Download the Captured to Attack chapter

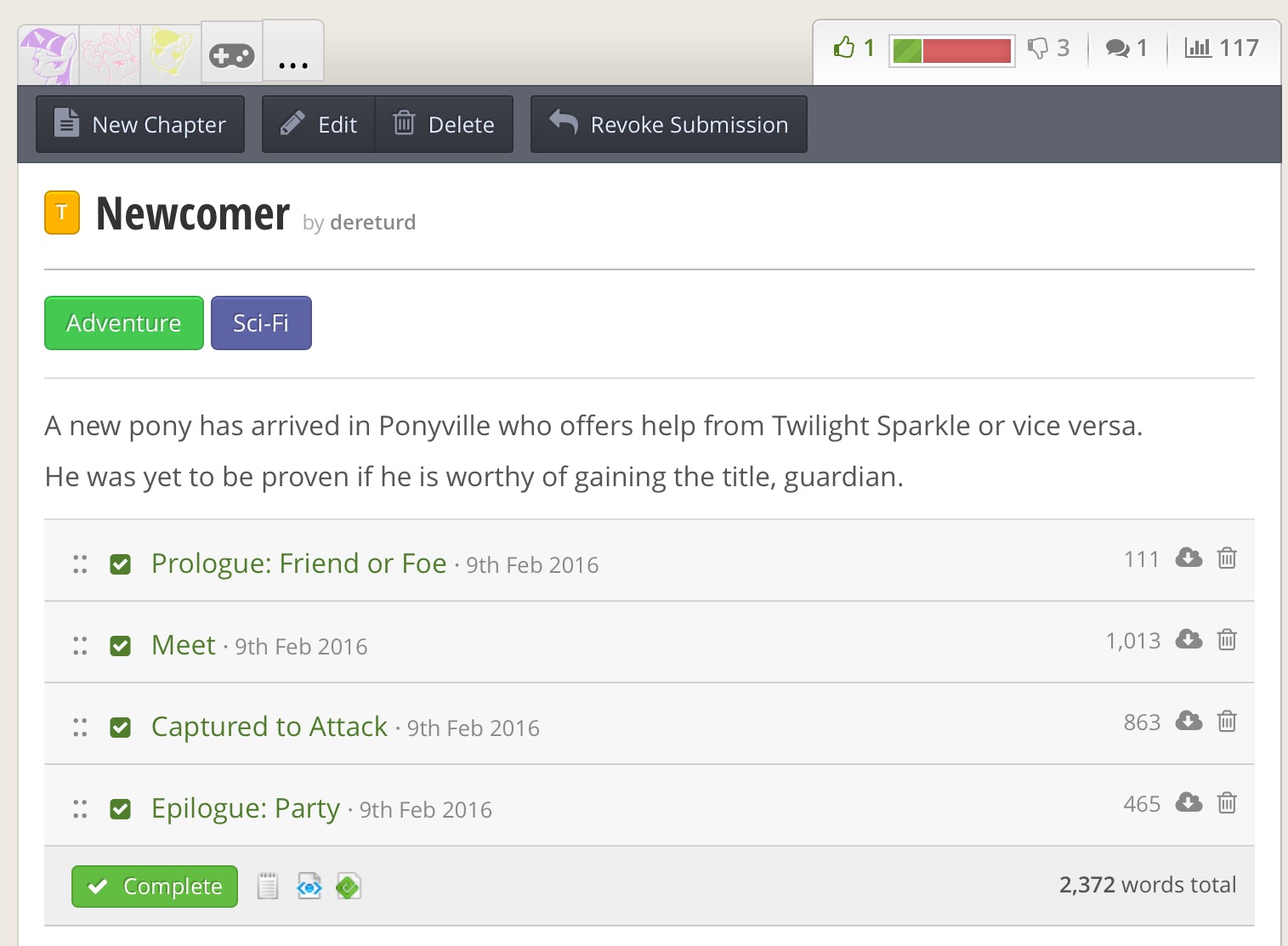pos(1189,721)
